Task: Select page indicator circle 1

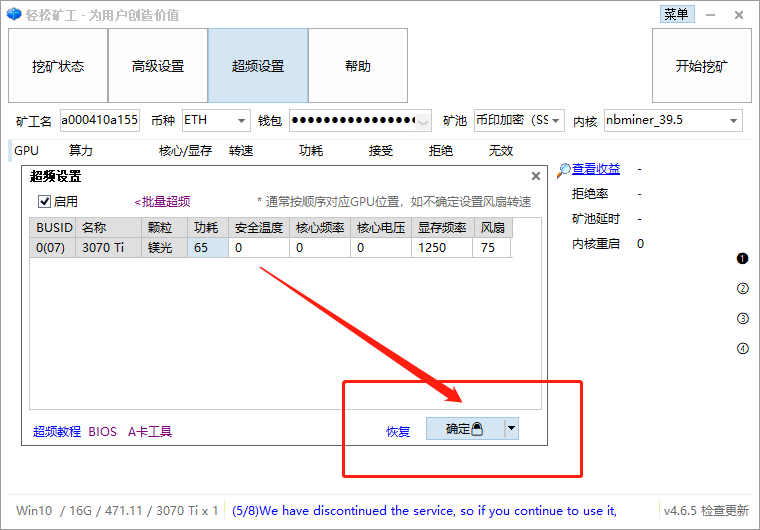Action: pos(742,258)
